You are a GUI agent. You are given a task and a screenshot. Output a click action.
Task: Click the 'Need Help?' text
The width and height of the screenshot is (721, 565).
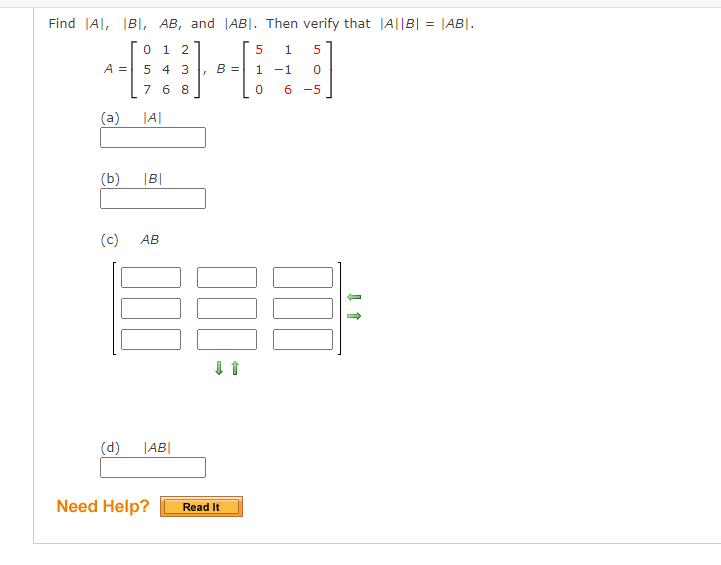tap(103, 506)
